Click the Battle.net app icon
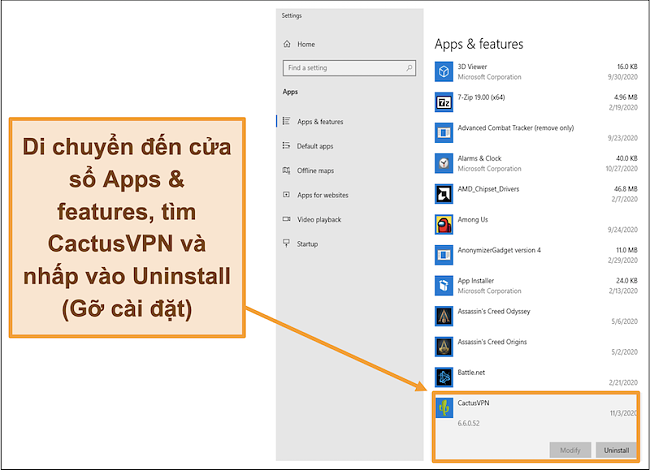 [444, 377]
